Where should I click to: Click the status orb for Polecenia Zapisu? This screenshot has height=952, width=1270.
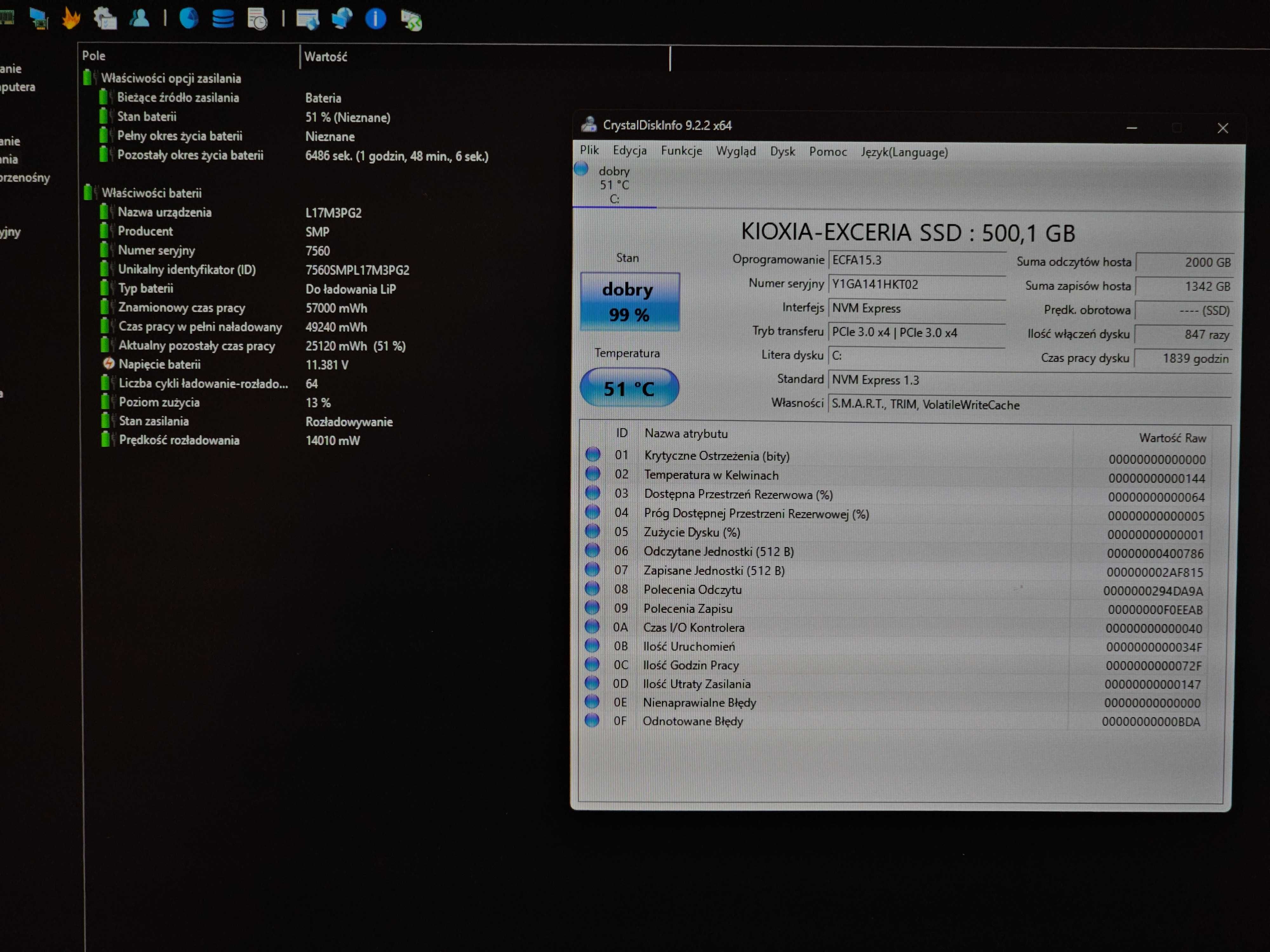tap(592, 607)
